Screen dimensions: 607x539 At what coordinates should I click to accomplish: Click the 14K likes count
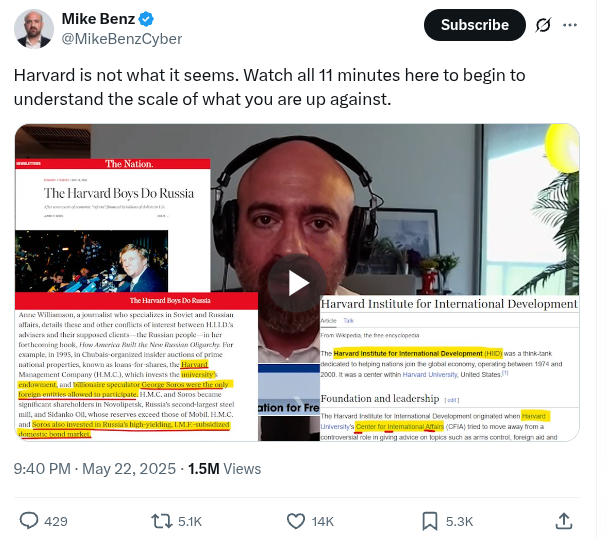click(322, 522)
